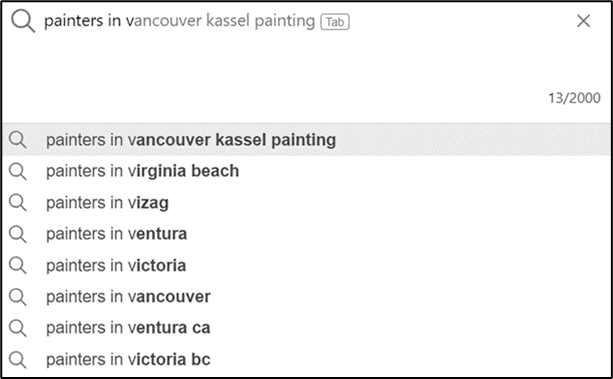Clear the search box with X

click(x=583, y=21)
